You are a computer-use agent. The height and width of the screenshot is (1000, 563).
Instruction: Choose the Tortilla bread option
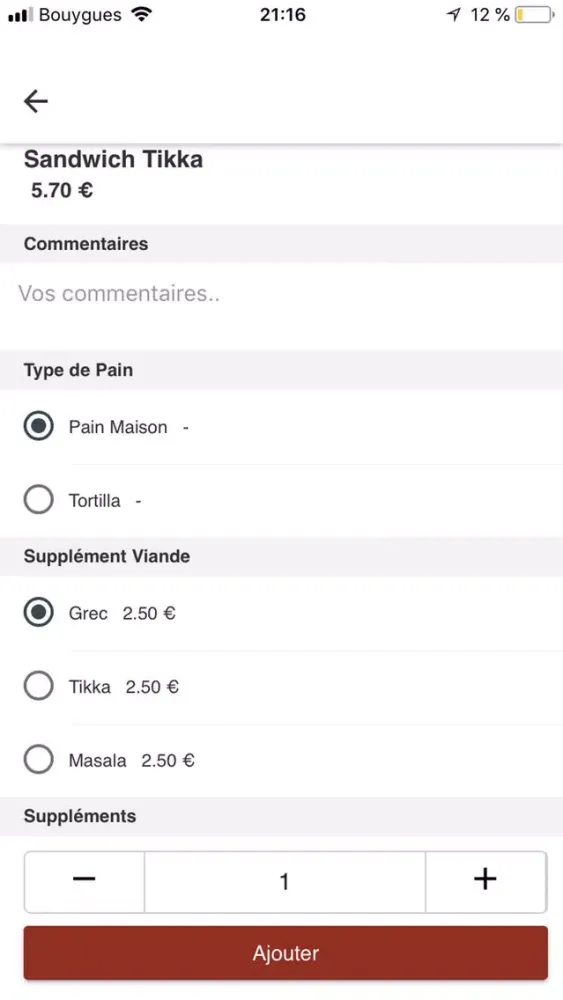click(x=38, y=501)
